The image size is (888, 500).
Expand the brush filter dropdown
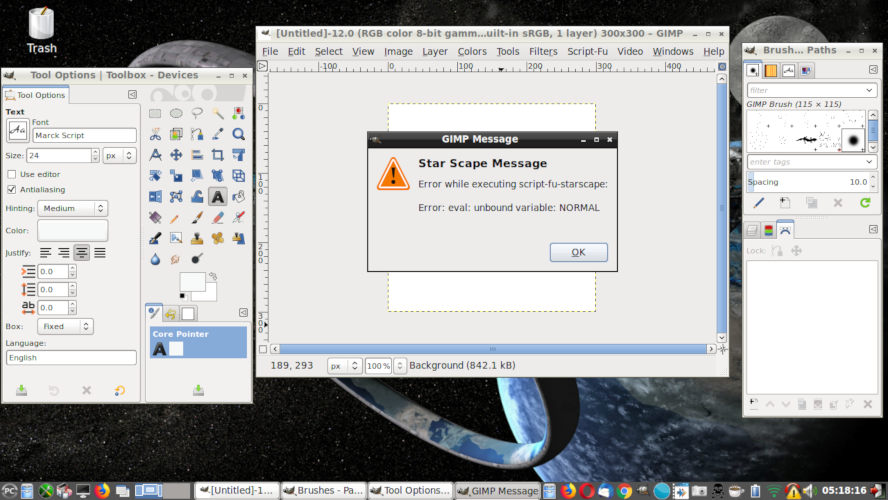(869, 90)
